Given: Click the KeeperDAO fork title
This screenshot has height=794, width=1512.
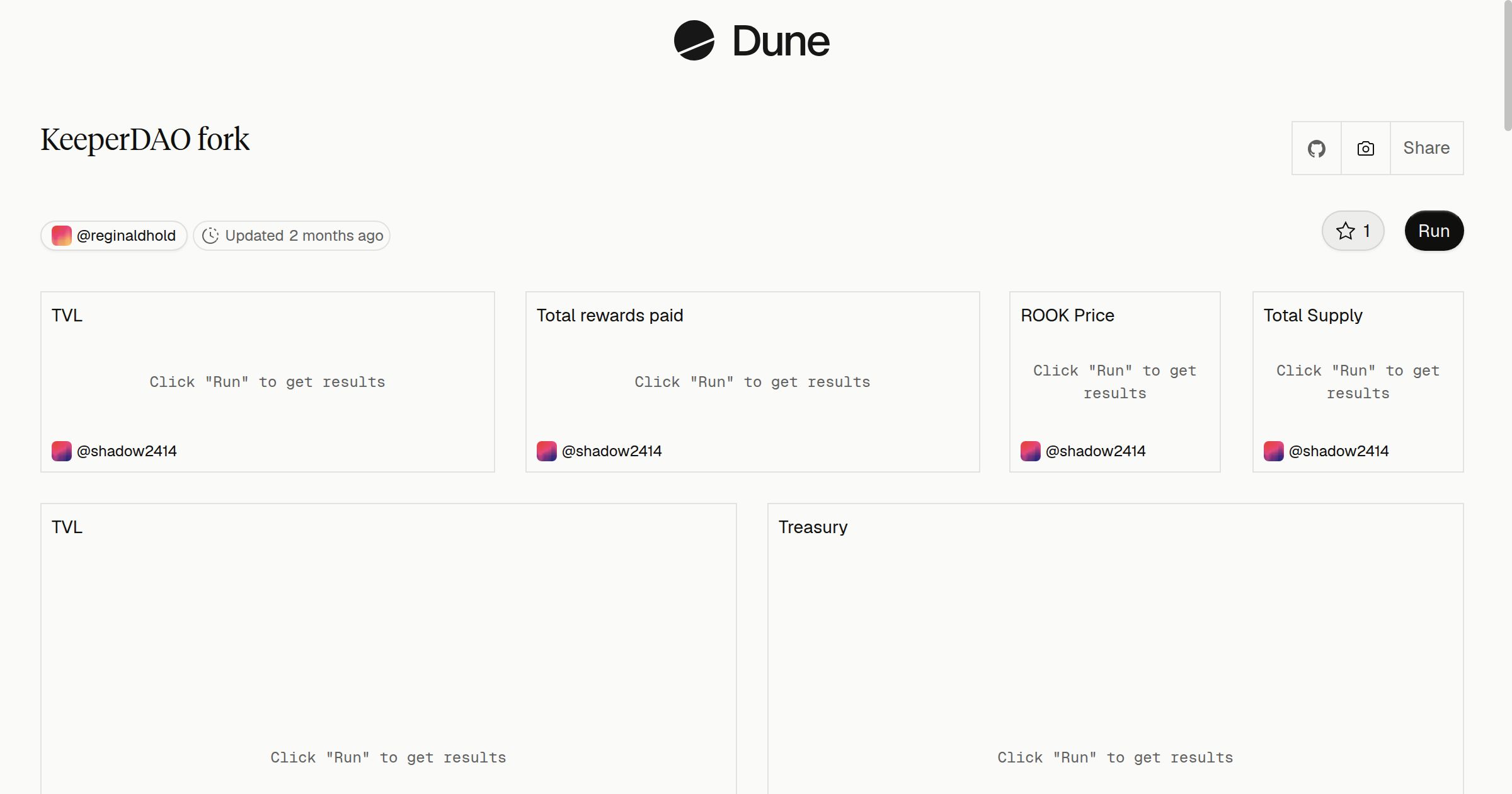Looking at the screenshot, I should pos(145,139).
